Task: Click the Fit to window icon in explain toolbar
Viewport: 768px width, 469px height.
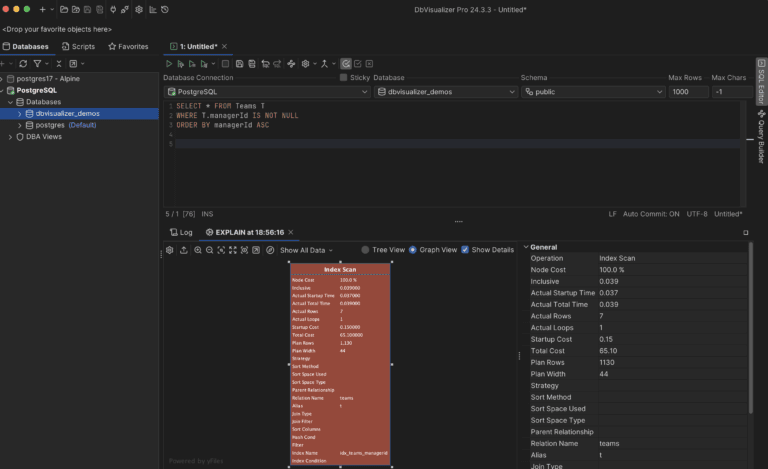Action: [233, 250]
